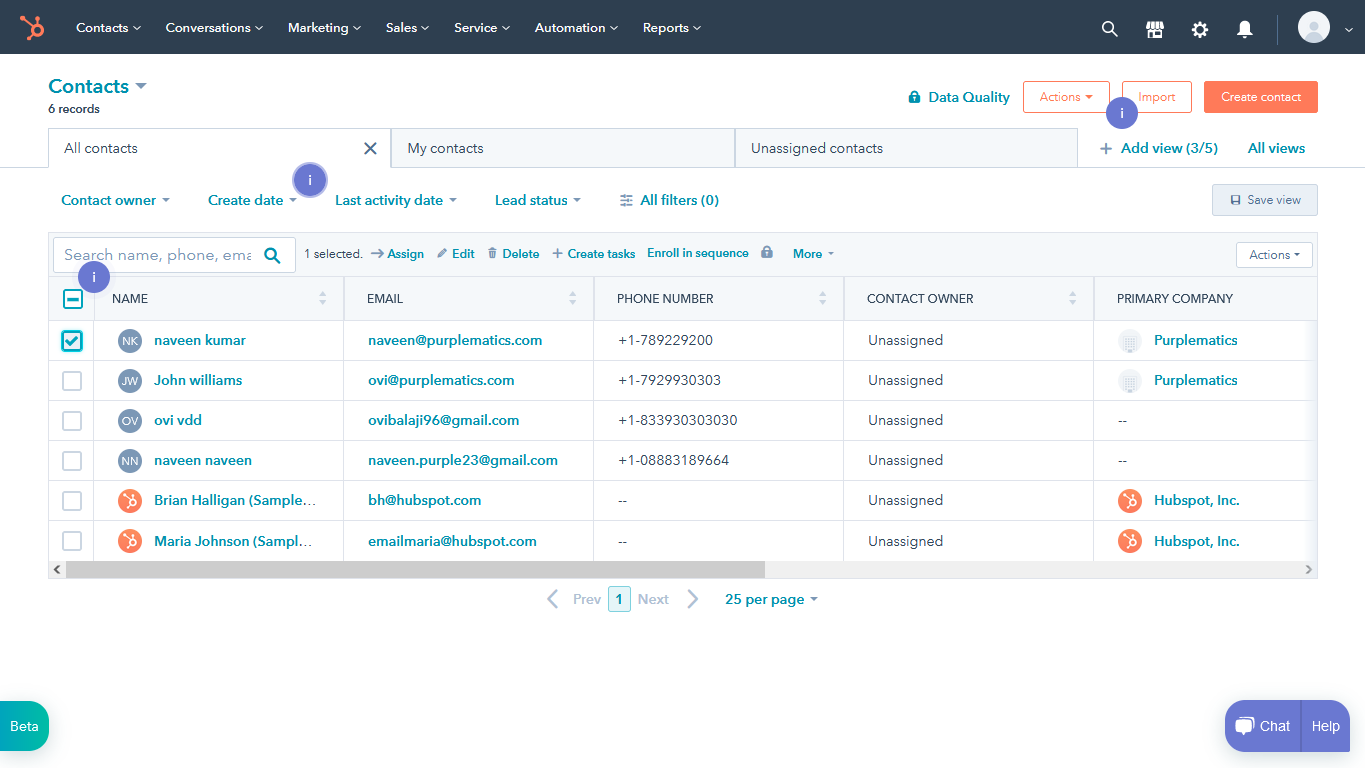Open the Settings gear

pyautogui.click(x=1199, y=28)
